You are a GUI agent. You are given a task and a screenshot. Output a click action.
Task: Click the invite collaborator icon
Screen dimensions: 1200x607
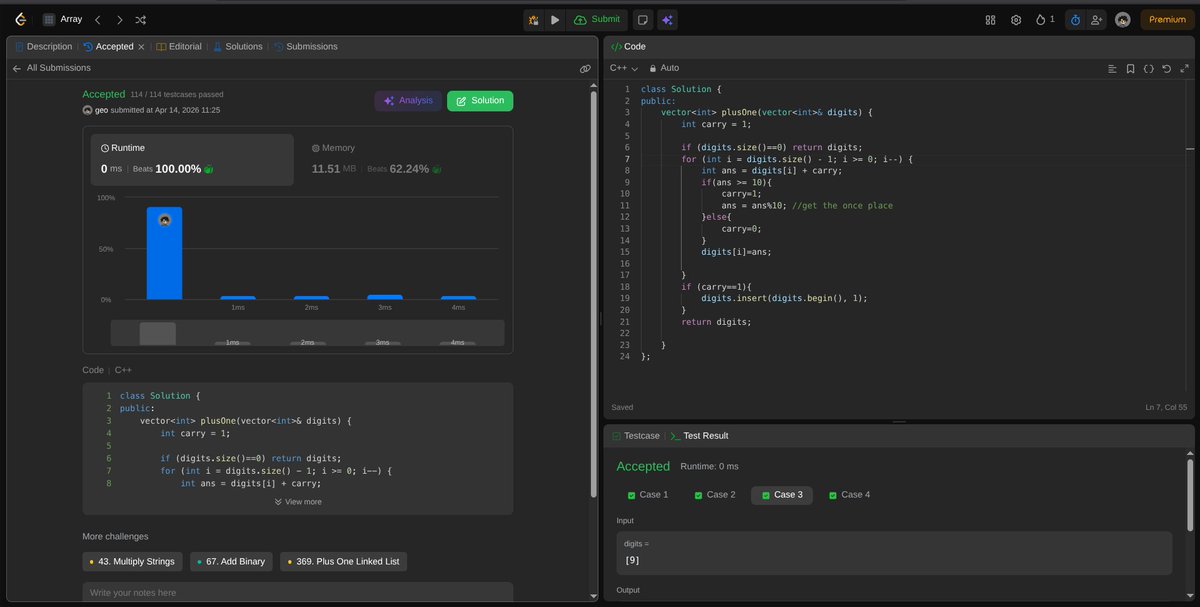coord(1095,19)
